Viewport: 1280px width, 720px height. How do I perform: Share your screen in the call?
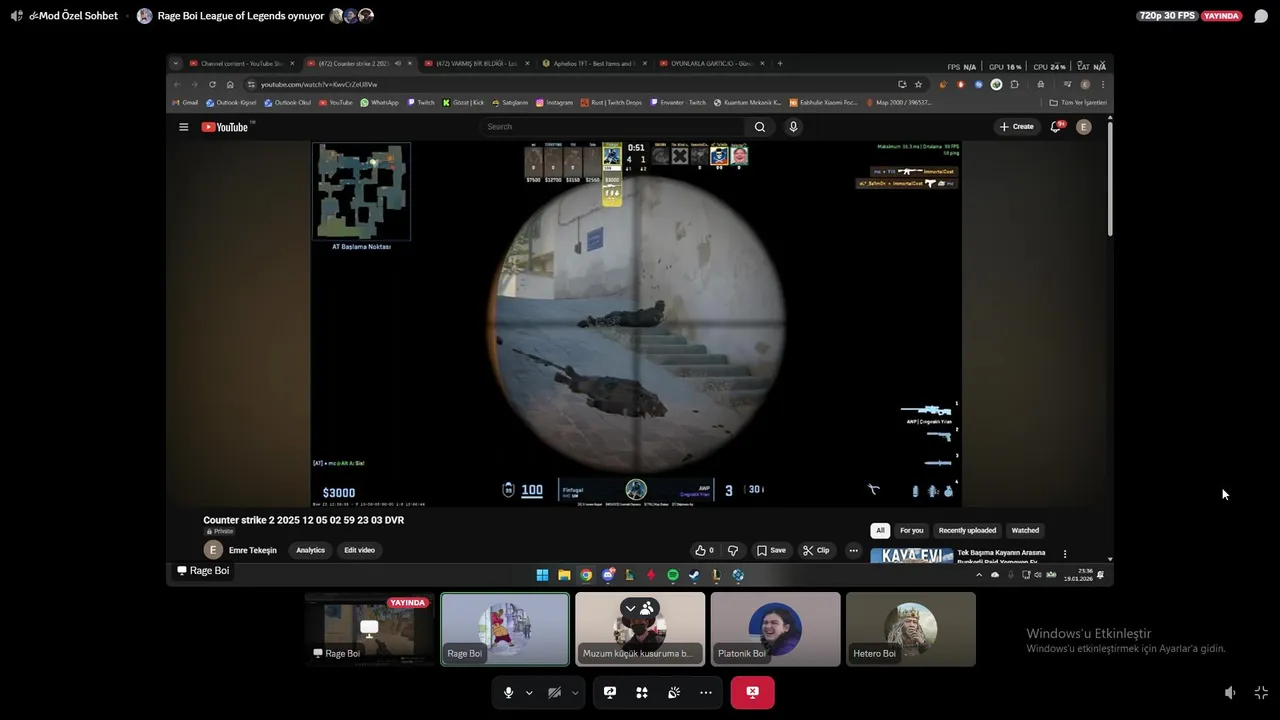[610, 692]
